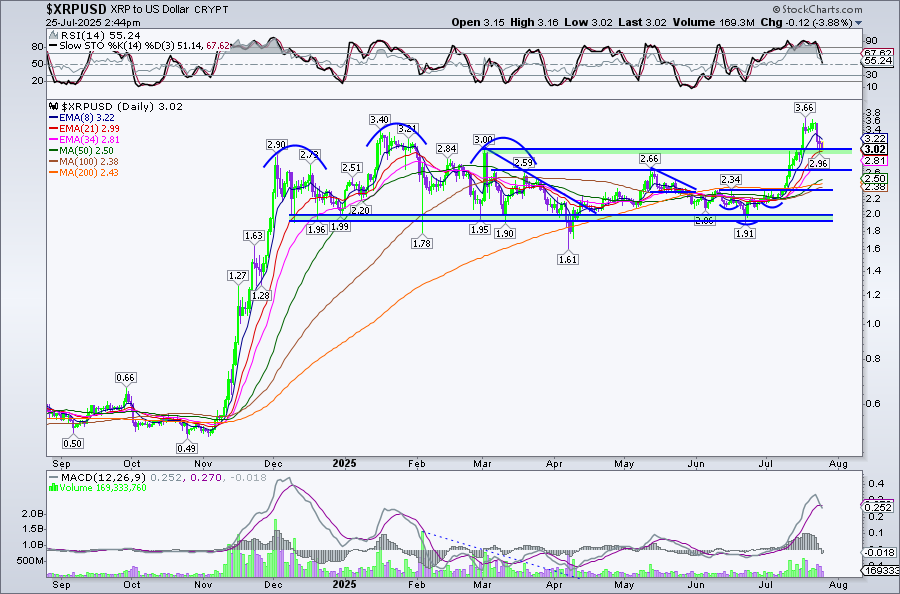Image resolution: width=900 pixels, height=594 pixels.
Task: Click the 0.252 MACD axis tag
Action: 878,507
